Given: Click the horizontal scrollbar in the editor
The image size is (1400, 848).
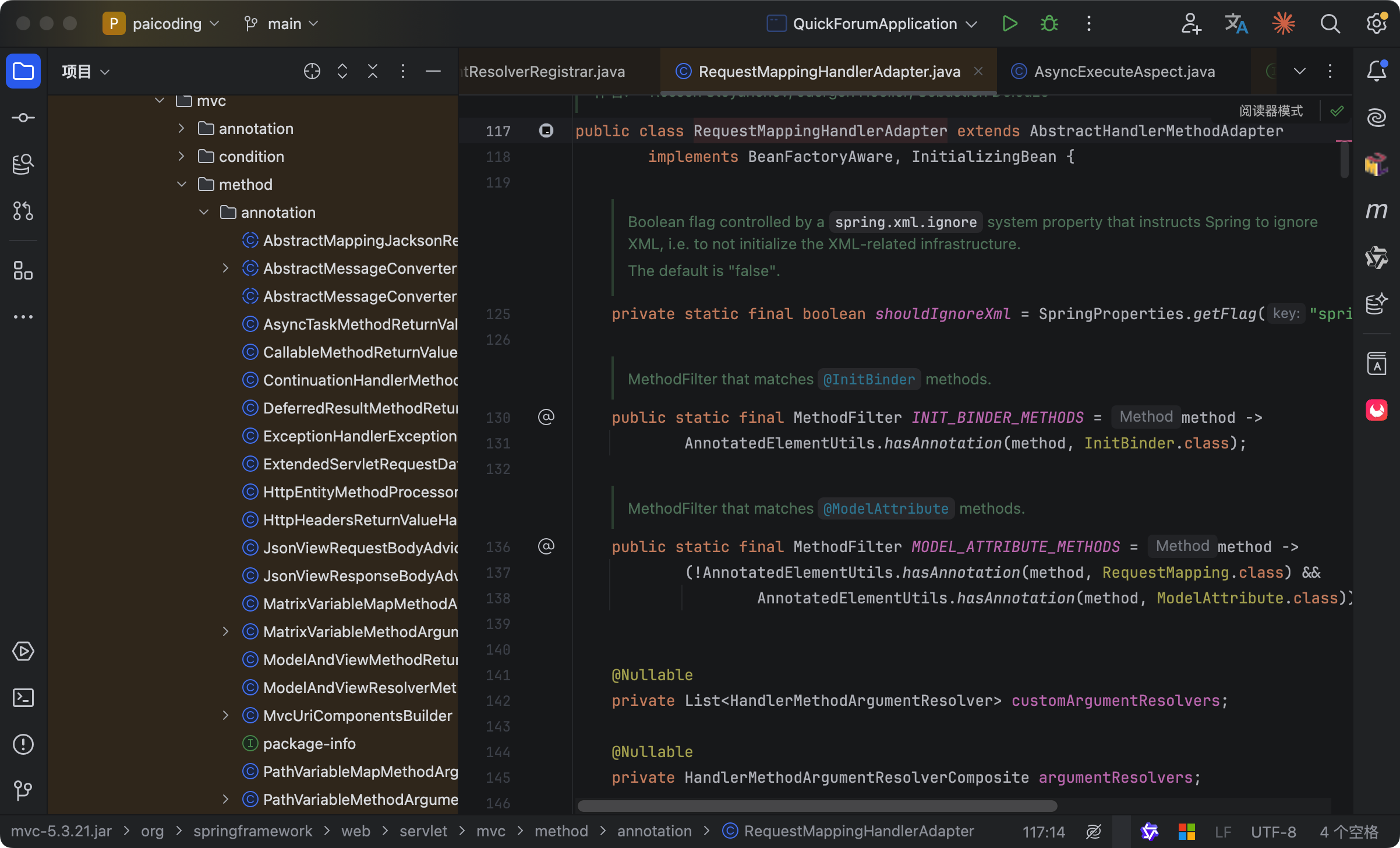Looking at the screenshot, I should click(x=816, y=806).
